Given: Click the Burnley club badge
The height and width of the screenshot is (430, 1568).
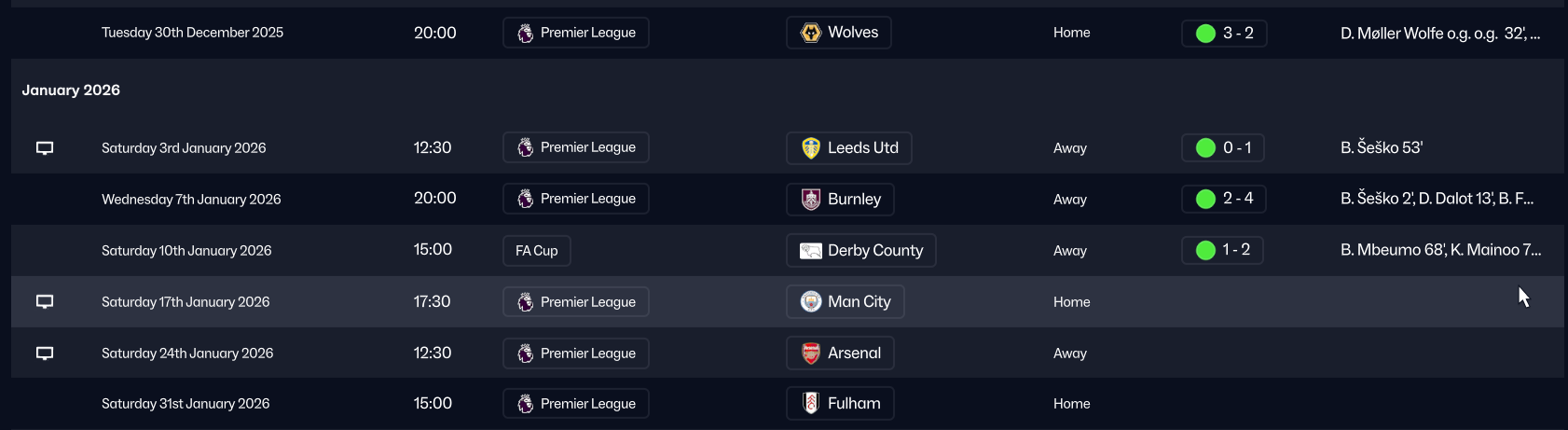Looking at the screenshot, I should pos(811,200).
